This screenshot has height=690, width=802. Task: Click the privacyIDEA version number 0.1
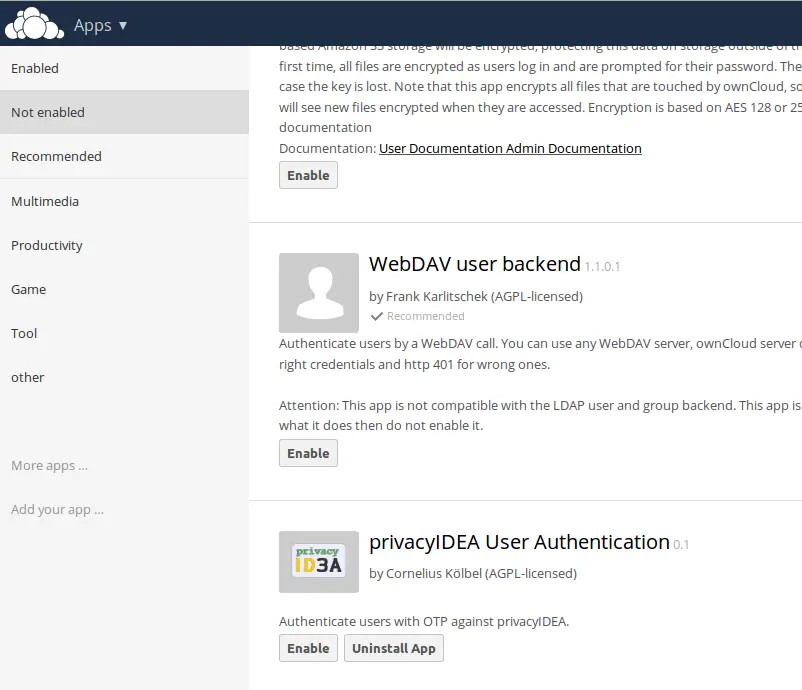pyautogui.click(x=681, y=545)
